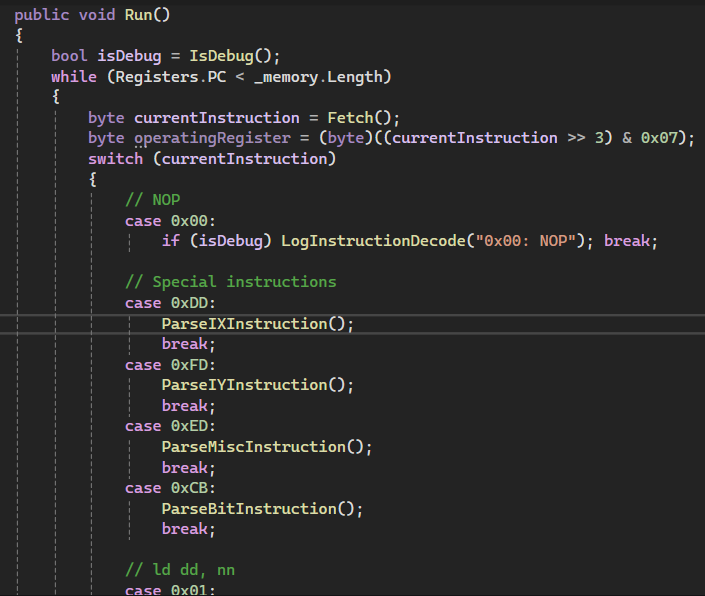Click the Special instructions comment
The image size is (705, 596).
[x=231, y=282]
